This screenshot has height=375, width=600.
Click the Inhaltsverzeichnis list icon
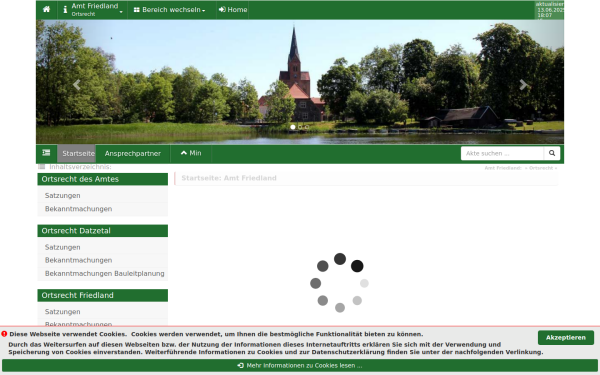coord(42,167)
